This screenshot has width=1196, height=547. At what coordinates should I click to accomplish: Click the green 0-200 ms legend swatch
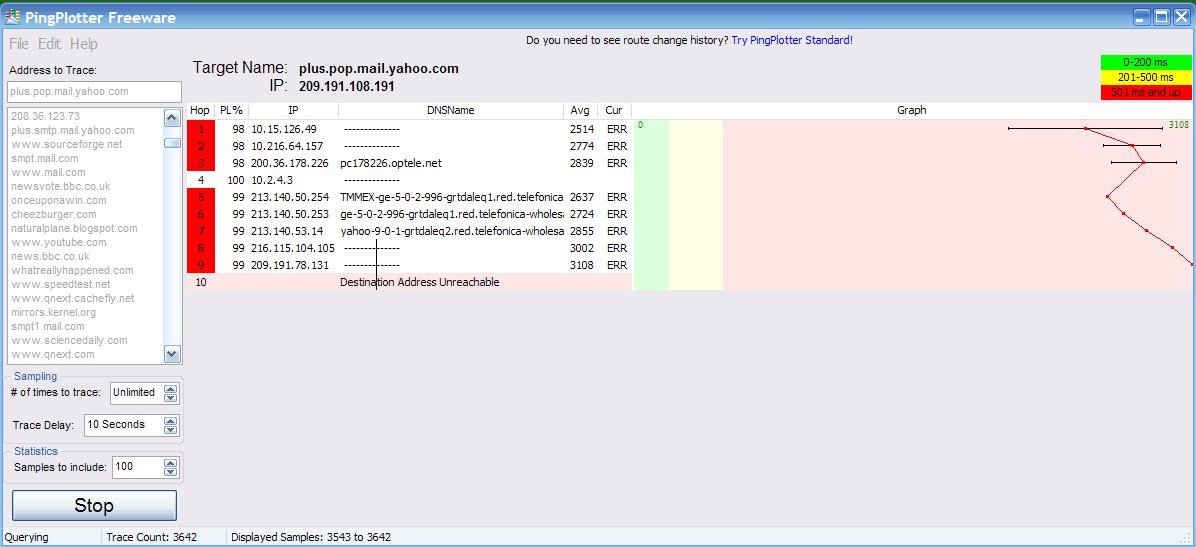[1146, 63]
